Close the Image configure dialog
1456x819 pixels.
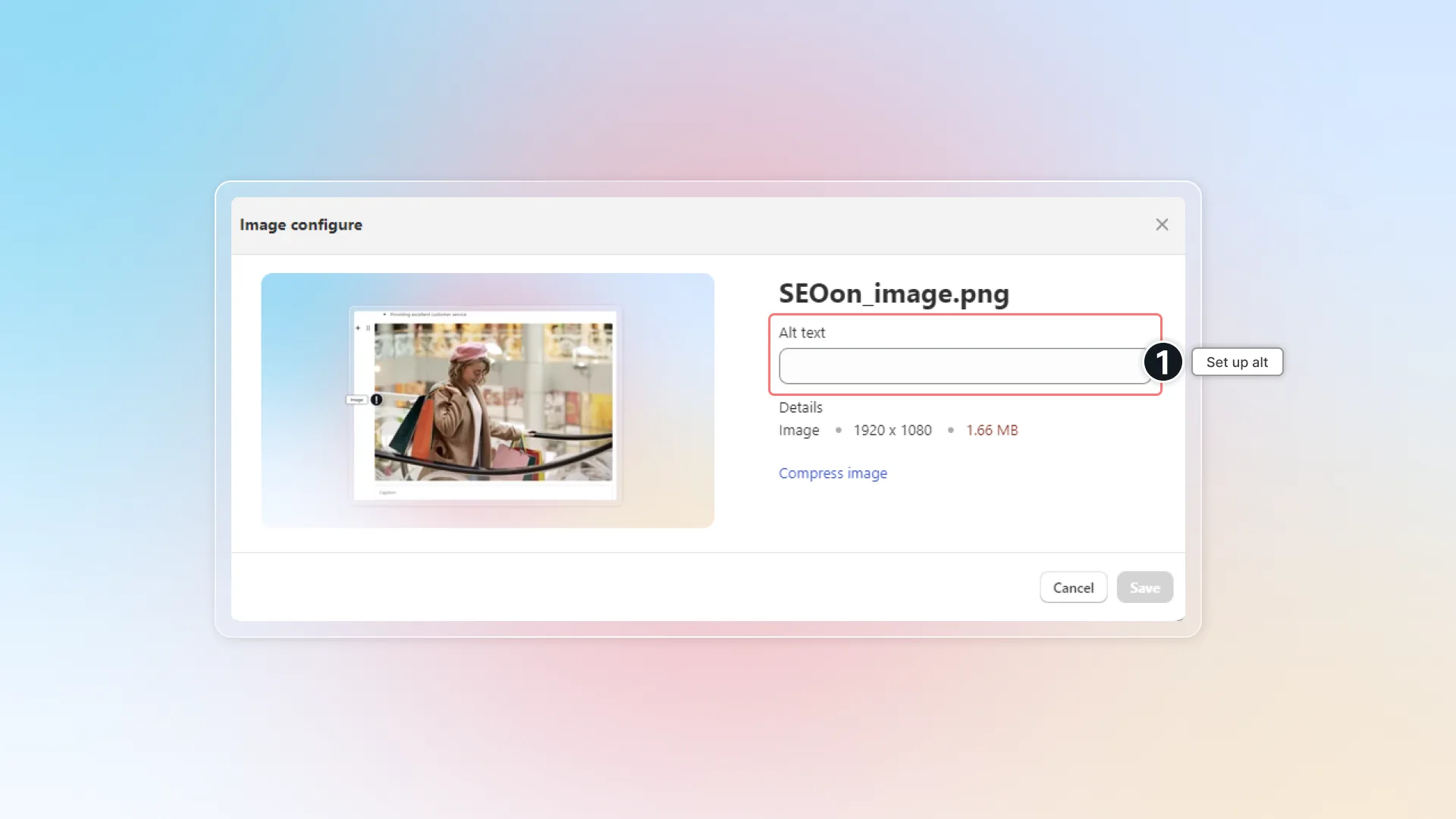(x=1162, y=224)
